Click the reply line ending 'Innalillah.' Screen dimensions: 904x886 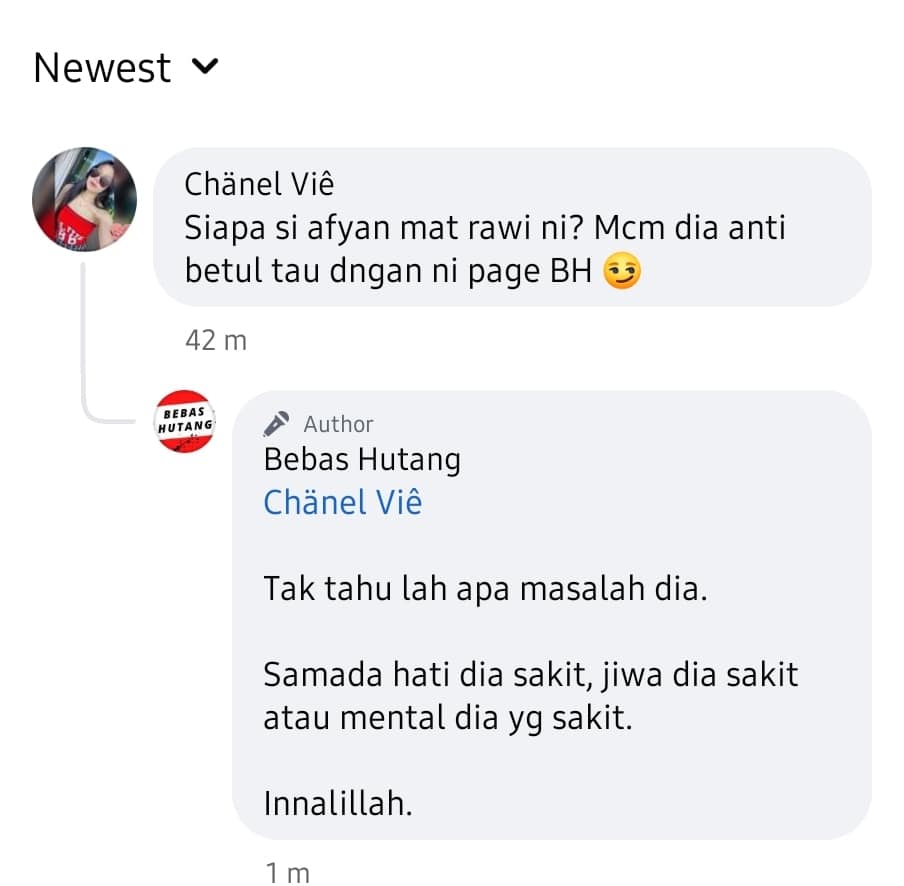click(x=338, y=804)
